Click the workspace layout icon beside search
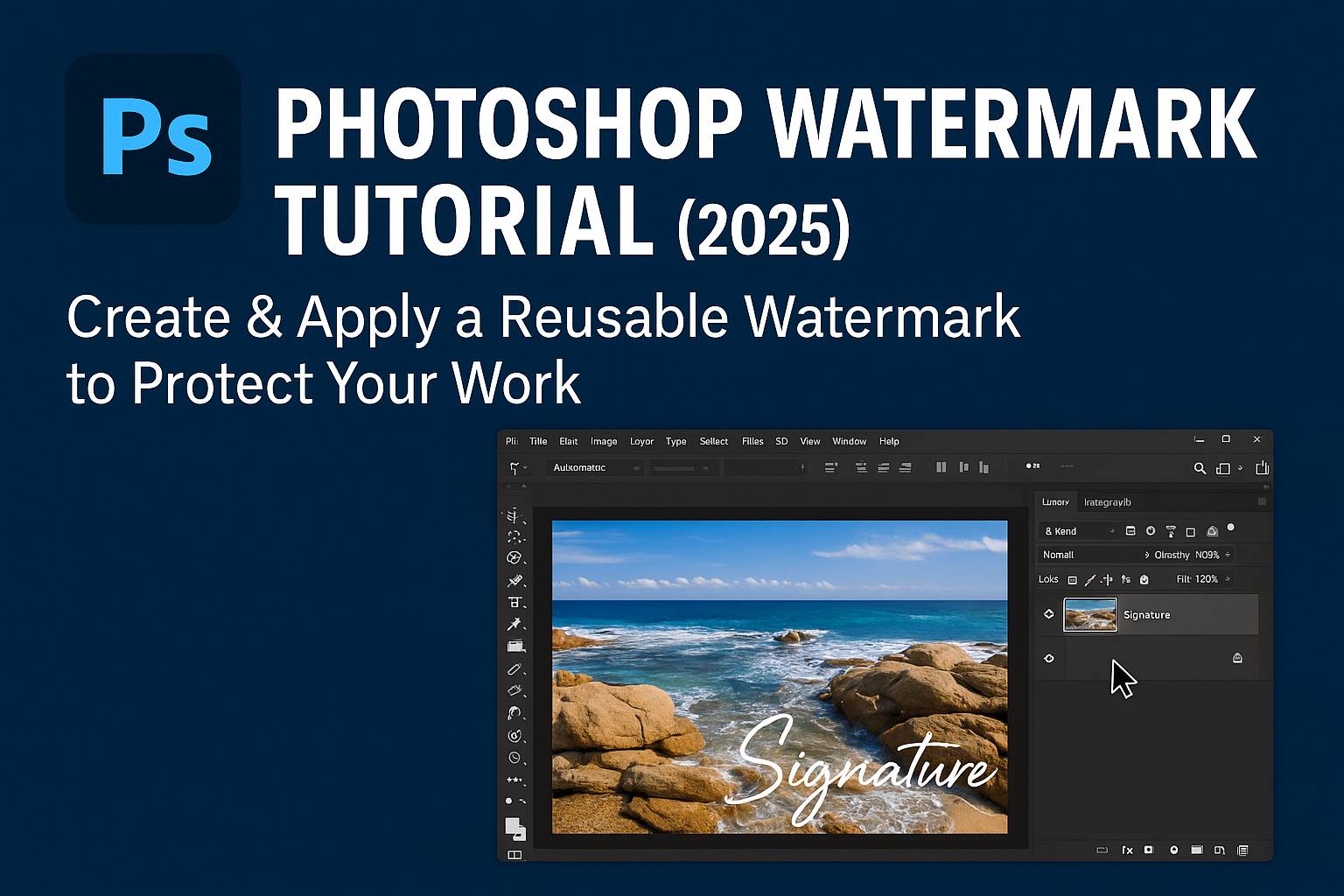Viewport: 1344px width, 896px height. pyautogui.click(x=1223, y=468)
